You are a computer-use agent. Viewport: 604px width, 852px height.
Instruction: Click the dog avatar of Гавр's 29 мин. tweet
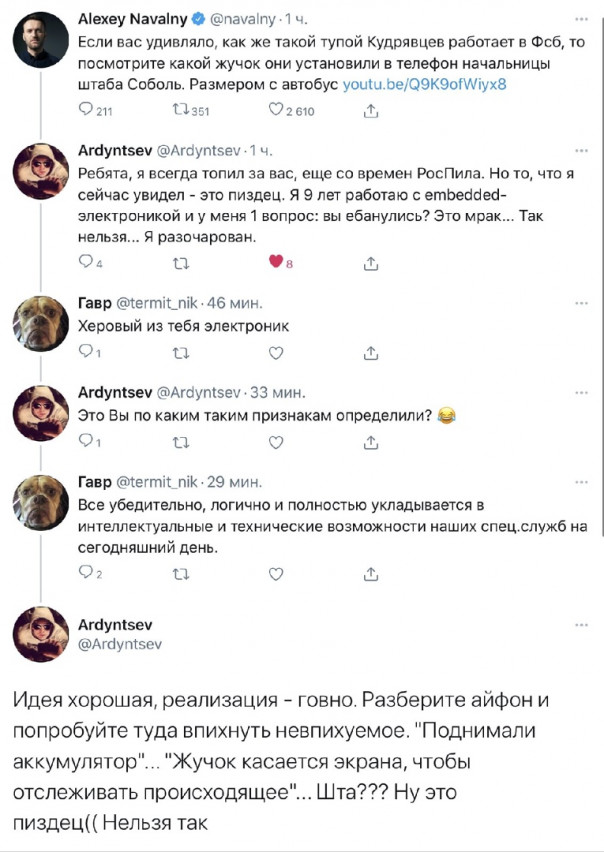(x=40, y=502)
